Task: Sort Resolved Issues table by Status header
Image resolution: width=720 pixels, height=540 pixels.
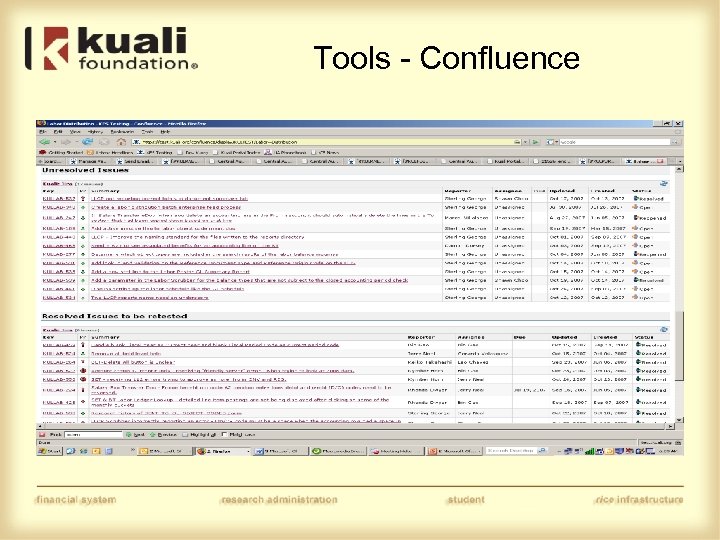Action: (643, 337)
